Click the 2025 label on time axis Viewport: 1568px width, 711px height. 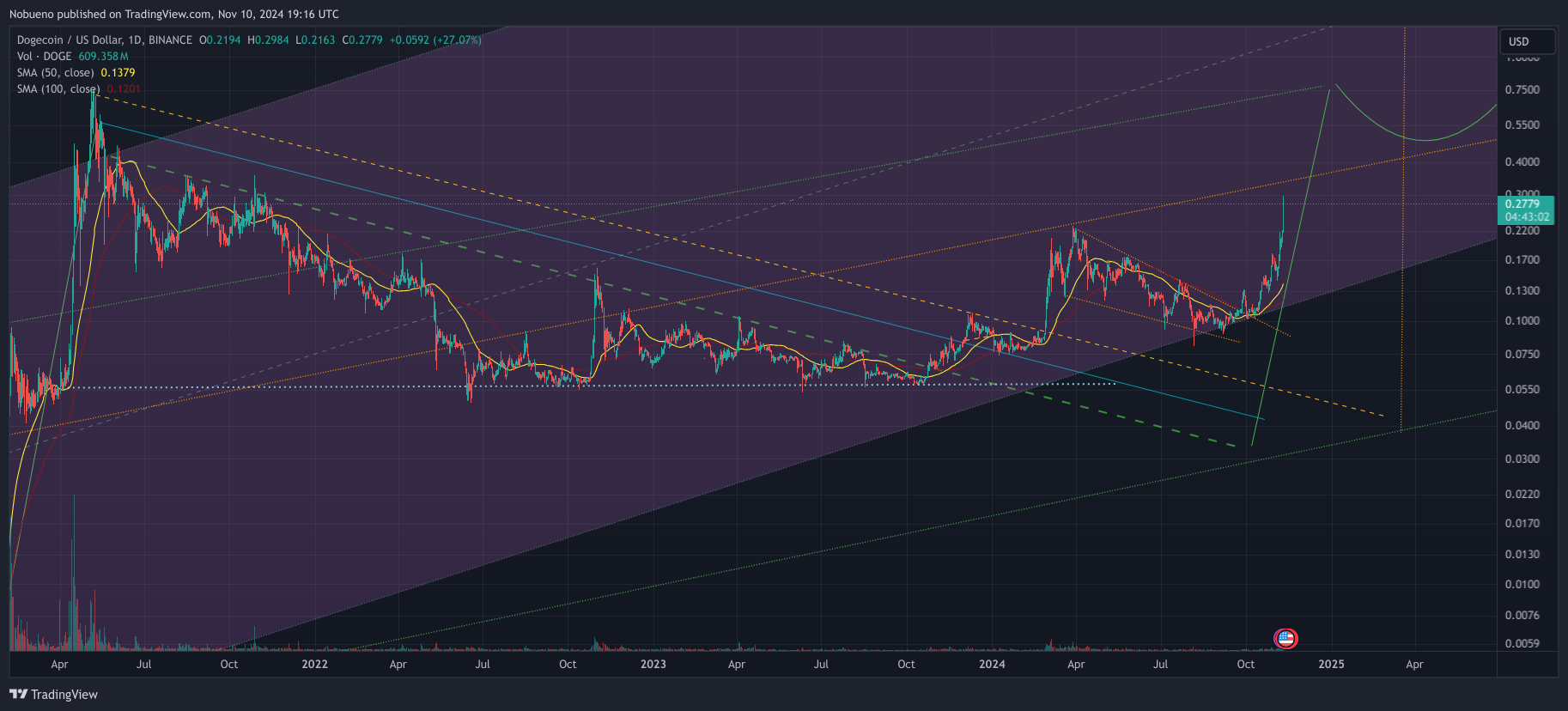click(1331, 664)
